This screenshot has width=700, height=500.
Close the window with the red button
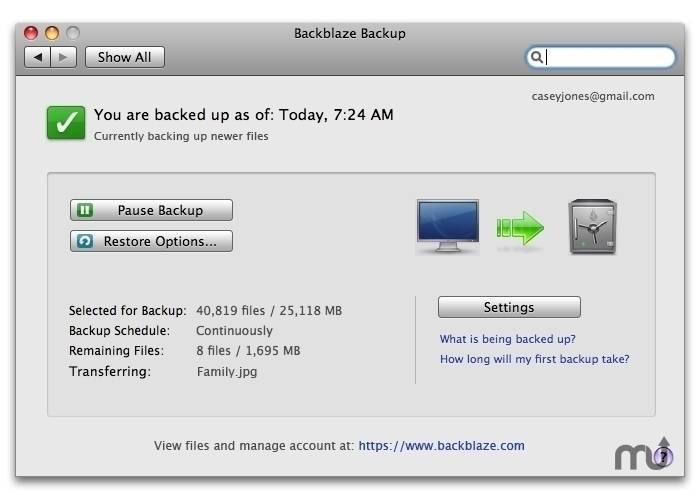[x=31, y=33]
